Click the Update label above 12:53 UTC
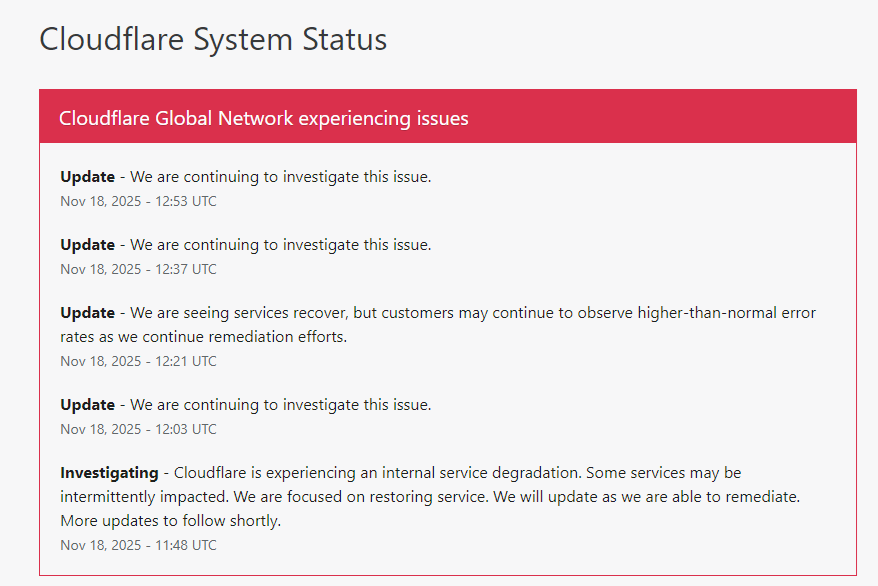Image resolution: width=878 pixels, height=586 pixels. click(87, 176)
